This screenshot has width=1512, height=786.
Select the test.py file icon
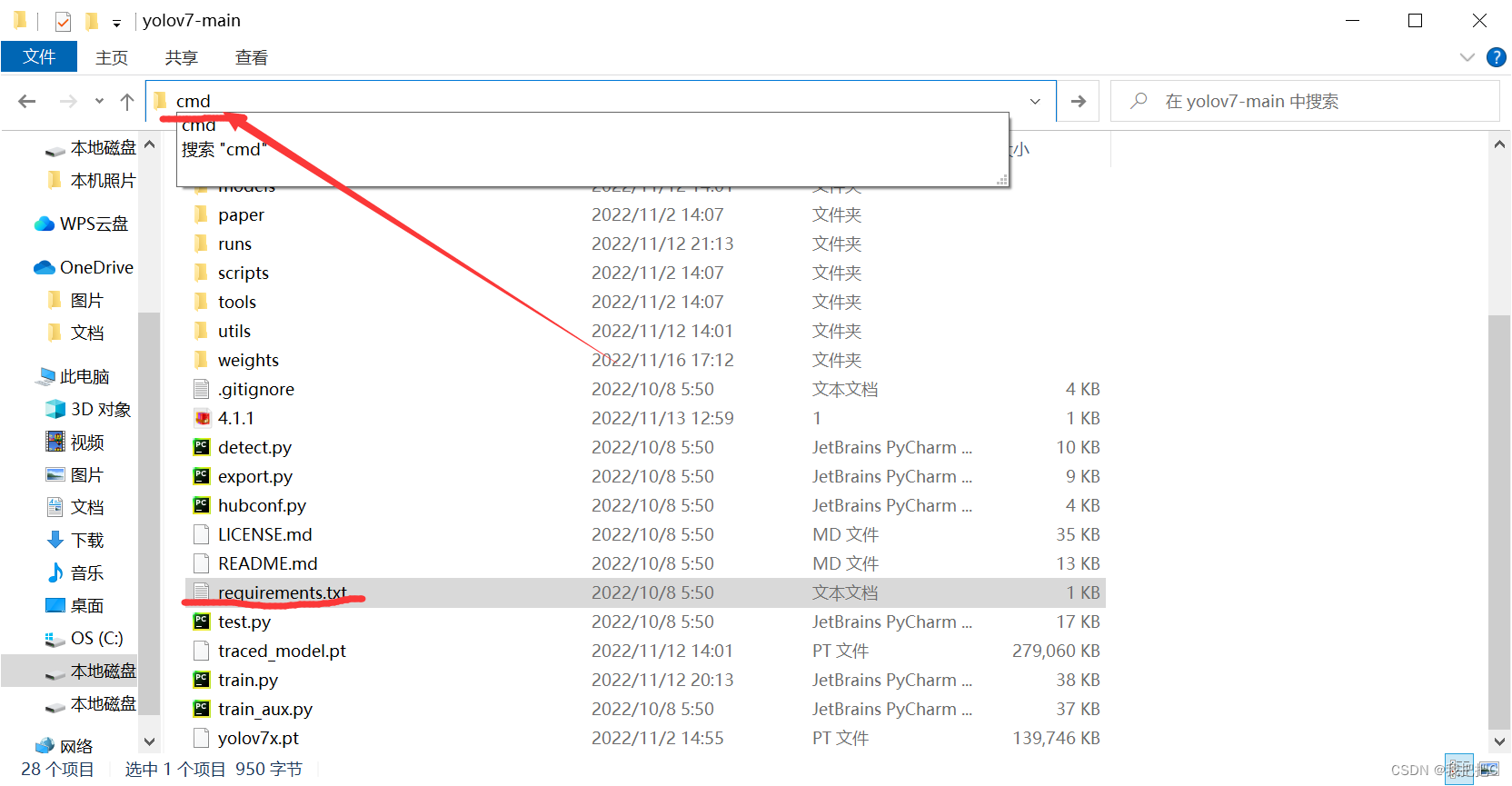[x=202, y=622]
